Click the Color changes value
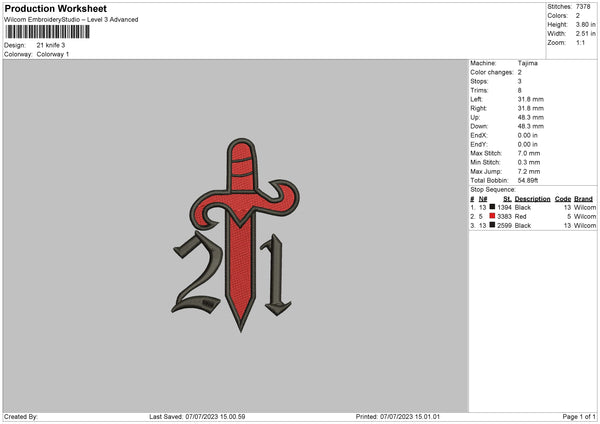Viewport: 600px width, 424px height. coord(520,72)
